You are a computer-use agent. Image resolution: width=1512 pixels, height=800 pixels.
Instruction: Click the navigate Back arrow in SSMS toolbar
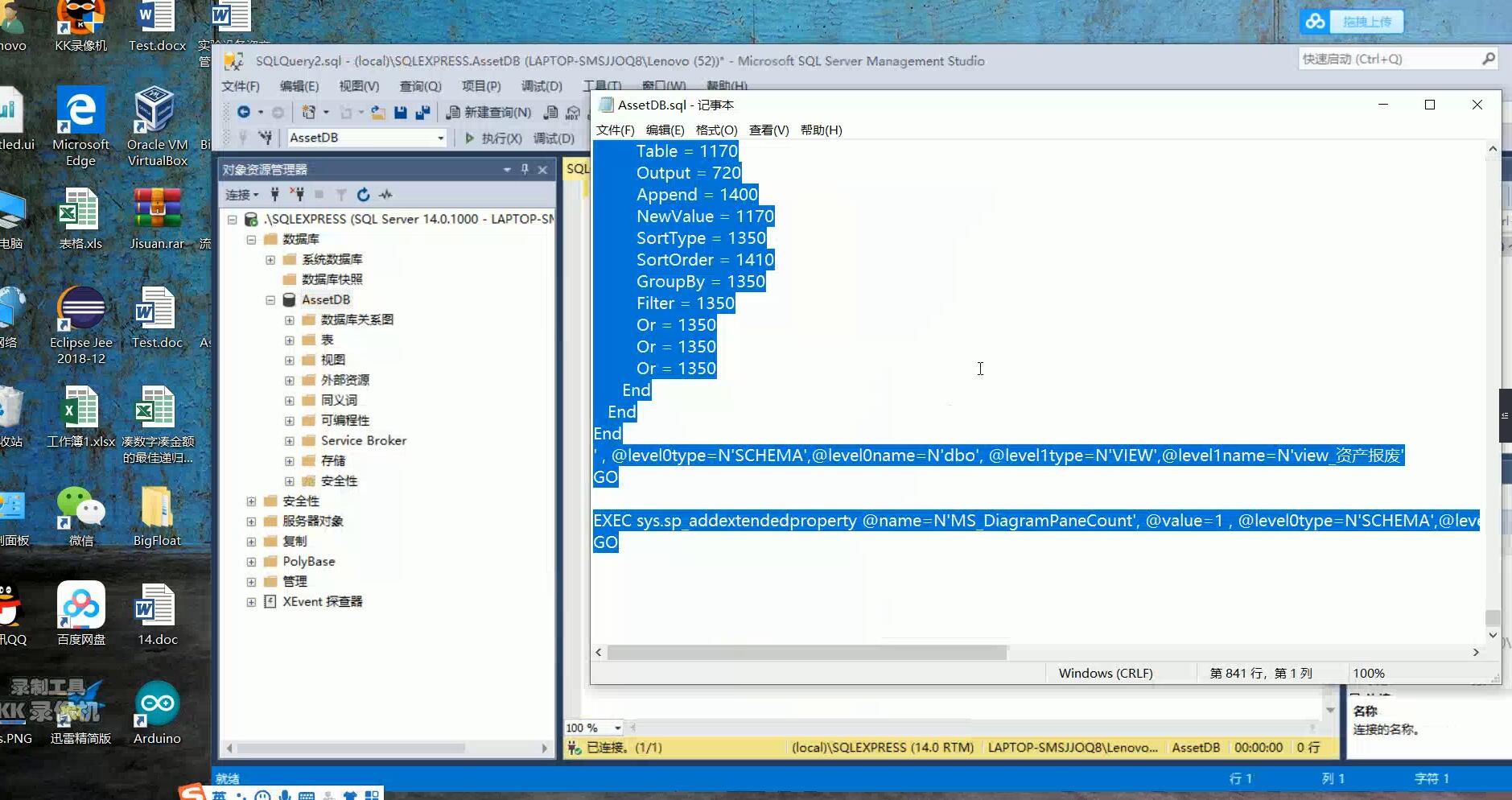[244, 112]
